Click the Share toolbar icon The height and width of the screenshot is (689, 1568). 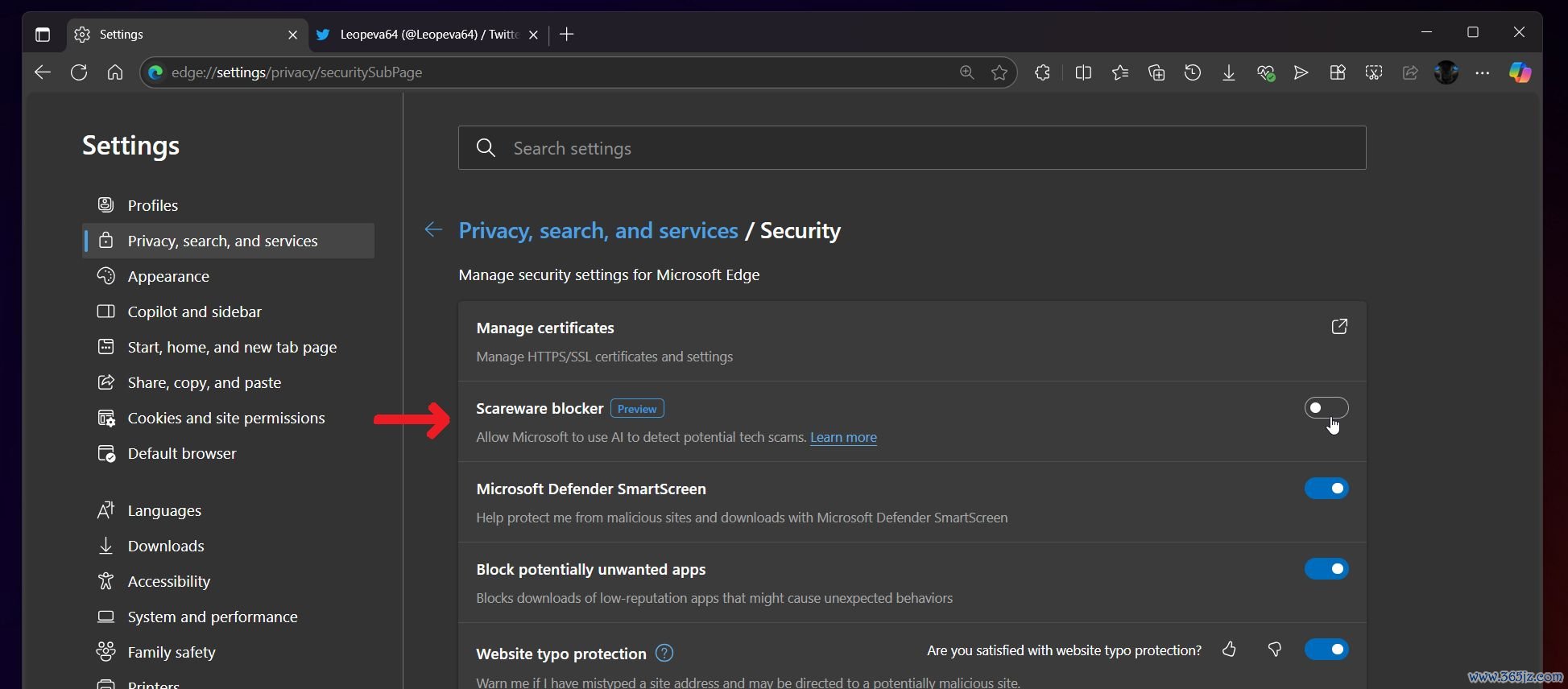[1410, 72]
